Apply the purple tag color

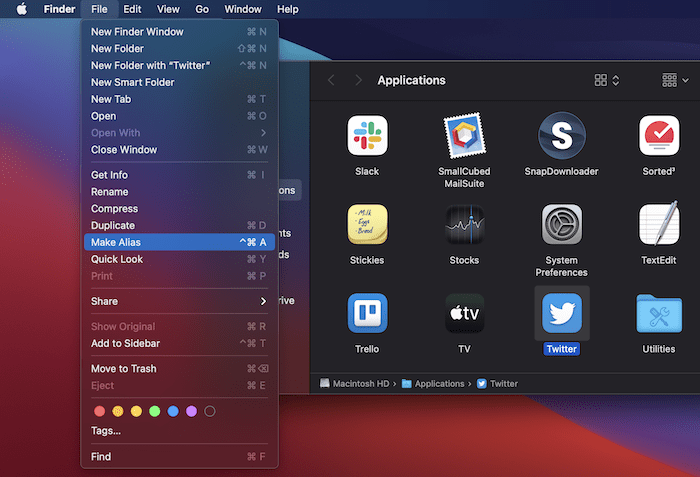(191, 411)
